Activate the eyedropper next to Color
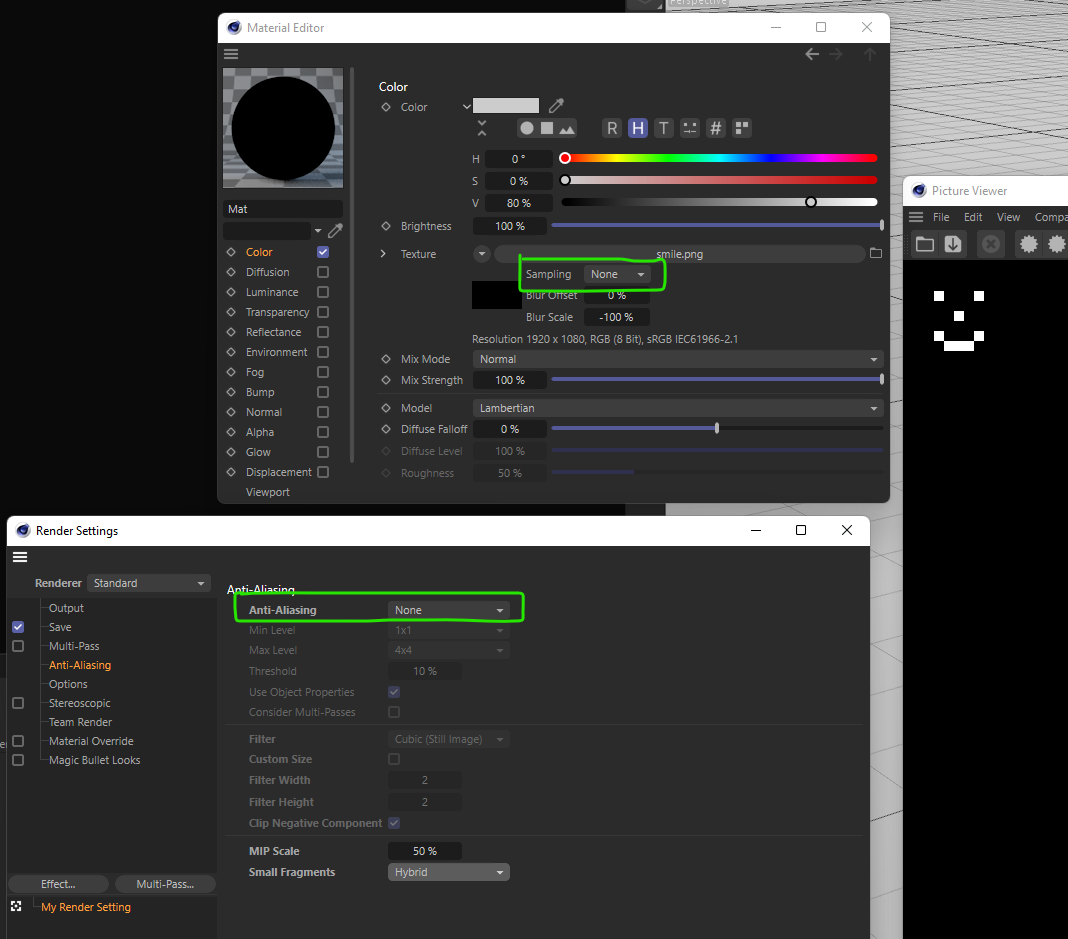Viewport: 1068px width, 939px height. point(556,105)
